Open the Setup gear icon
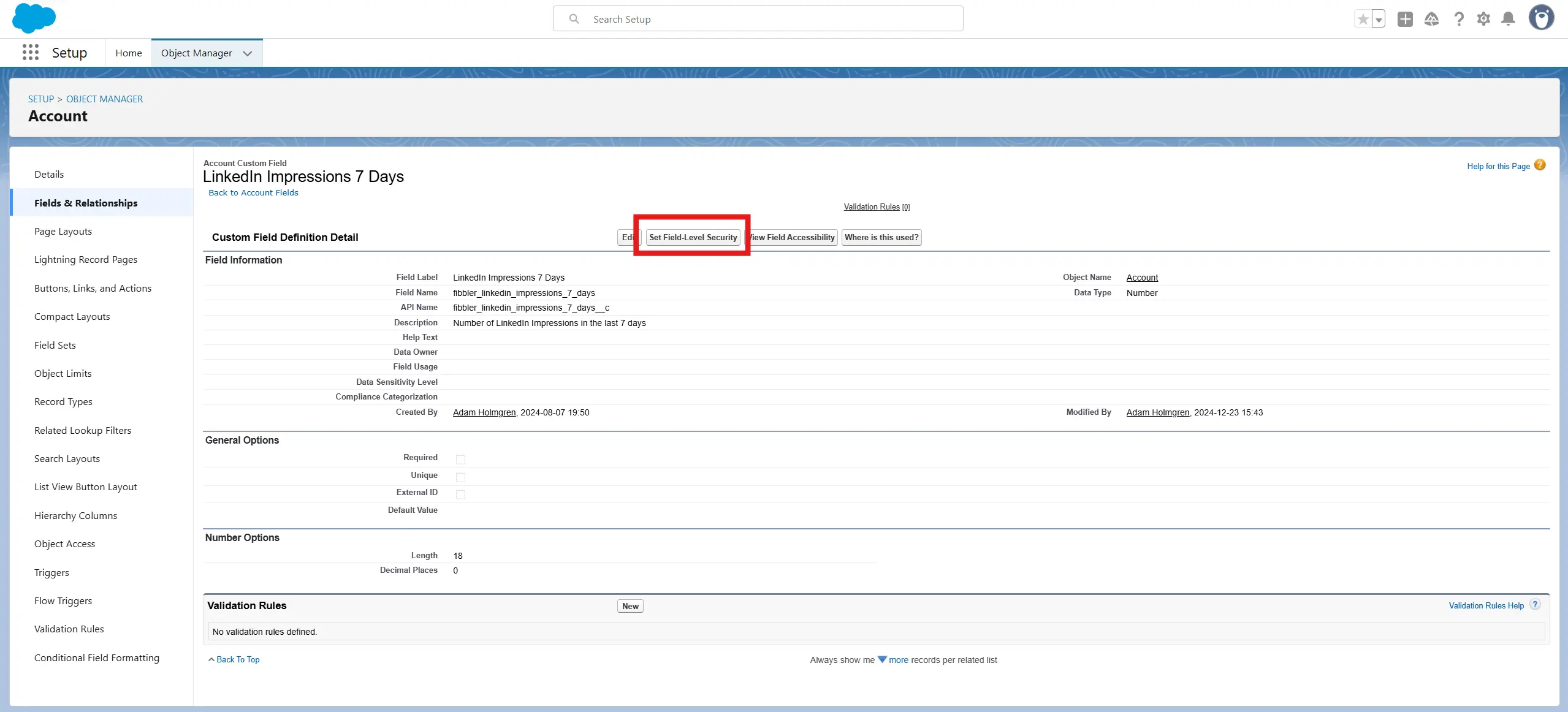Screen dimensions: 1568x712 coord(1483,20)
